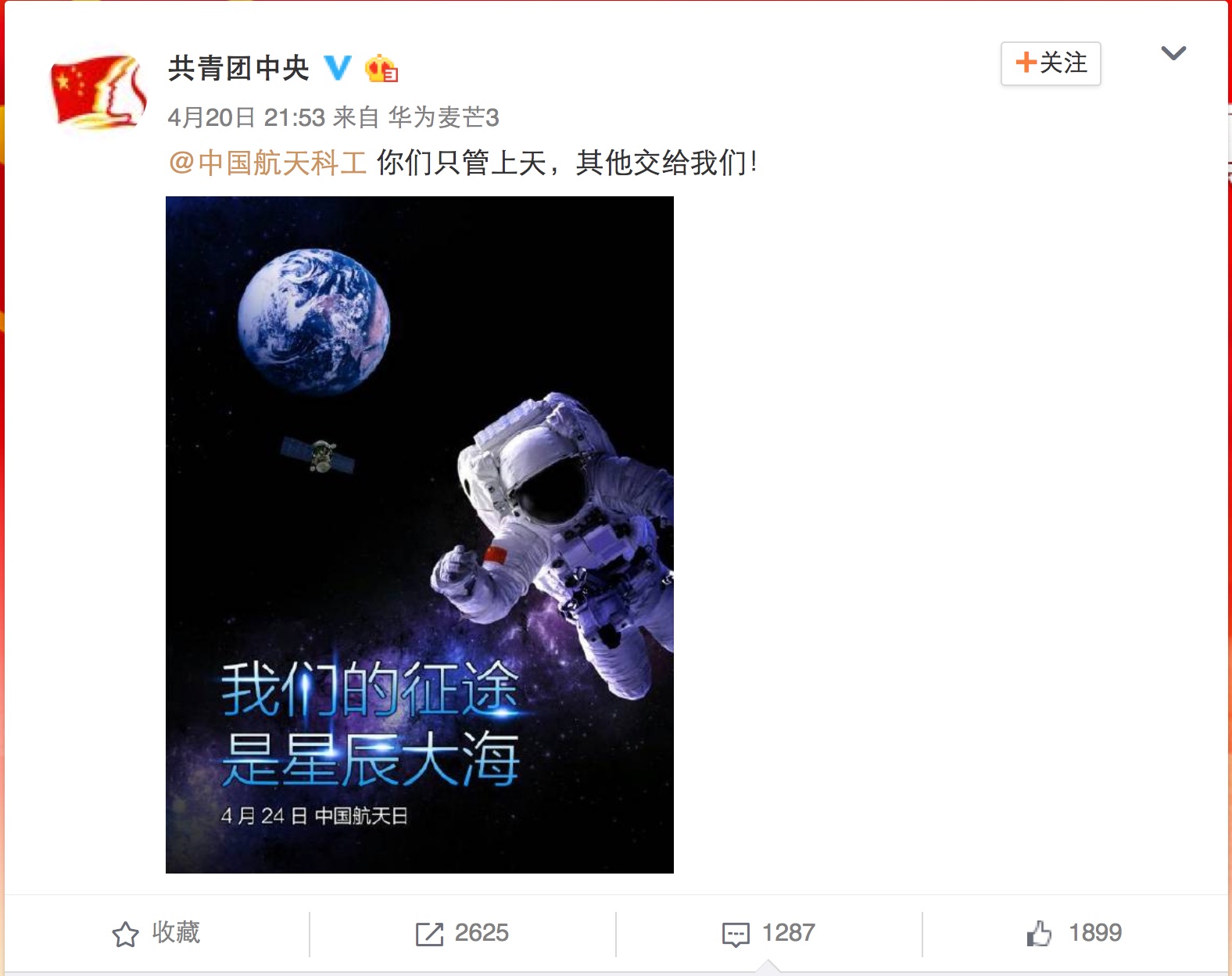Follow the account with +关注 button
Screen dimensions: 1232x976
point(1051,63)
